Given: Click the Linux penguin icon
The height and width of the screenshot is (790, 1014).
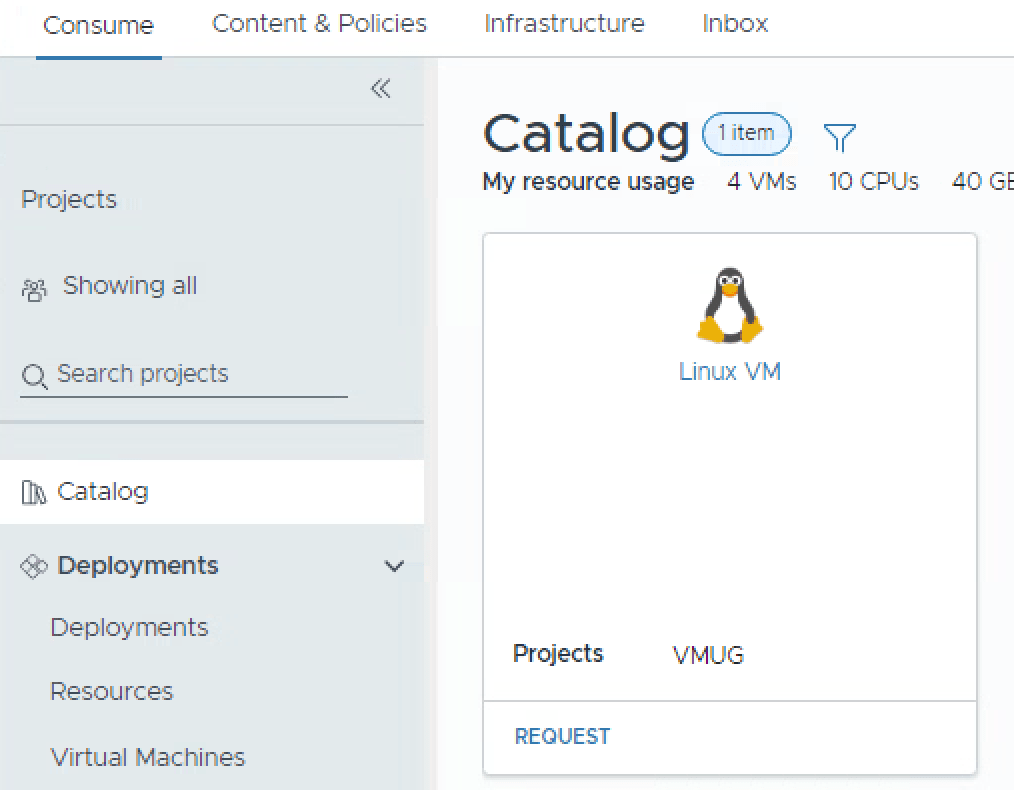Looking at the screenshot, I should 729,305.
